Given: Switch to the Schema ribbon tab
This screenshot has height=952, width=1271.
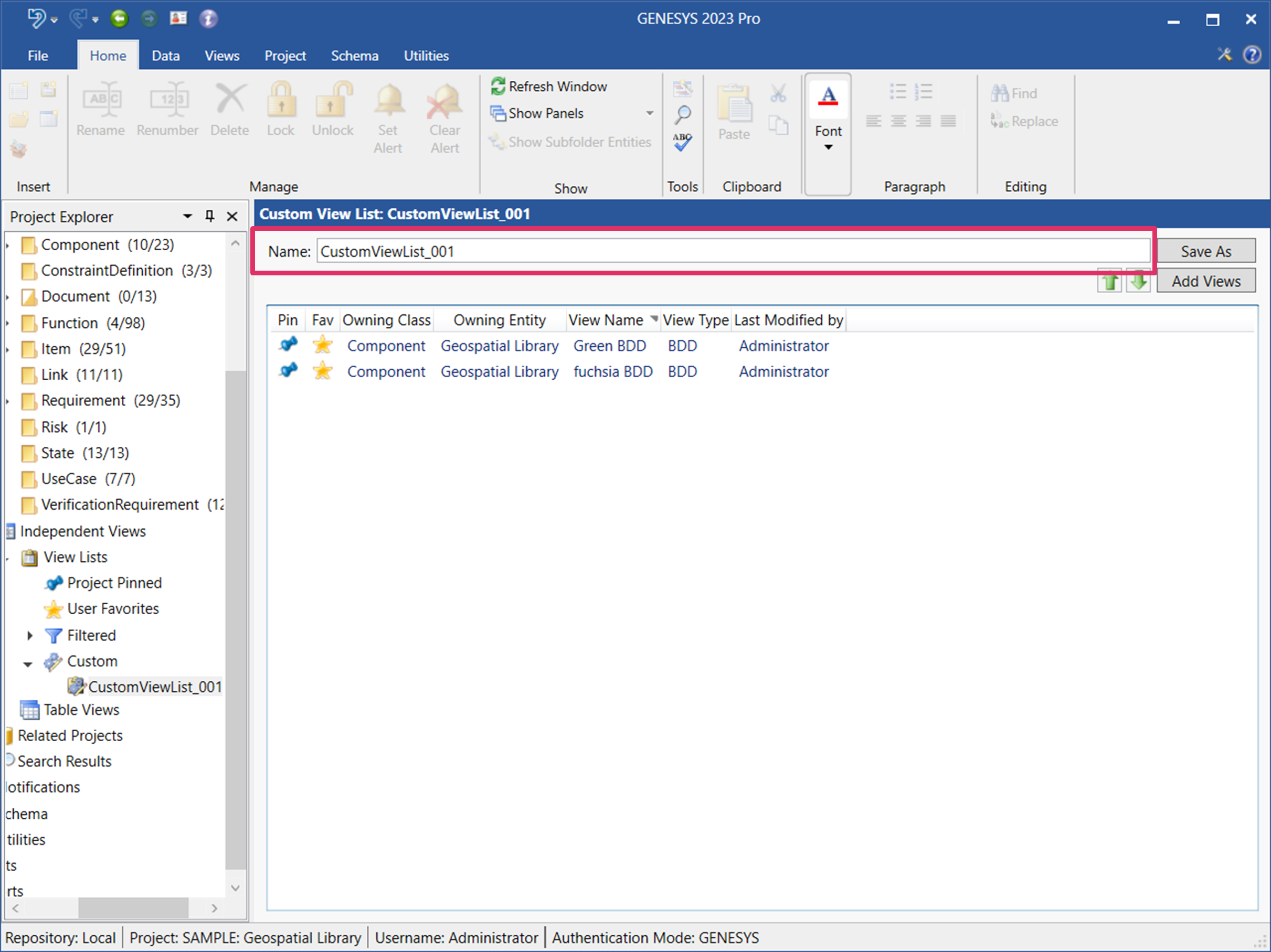Looking at the screenshot, I should 355,56.
